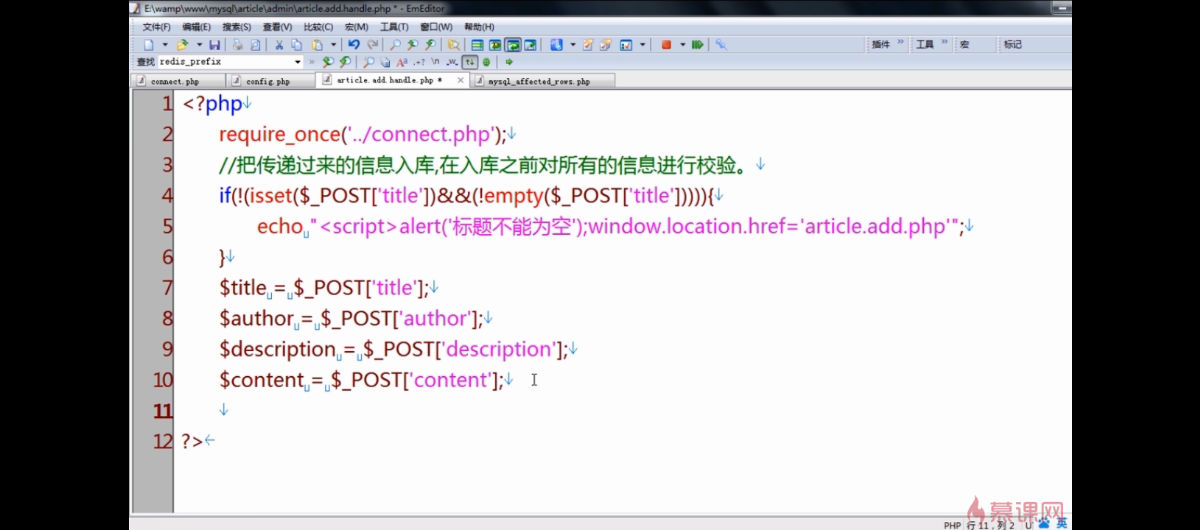Click the Copy icon in toolbar
This screenshot has height=530, width=1200.
click(x=296, y=45)
